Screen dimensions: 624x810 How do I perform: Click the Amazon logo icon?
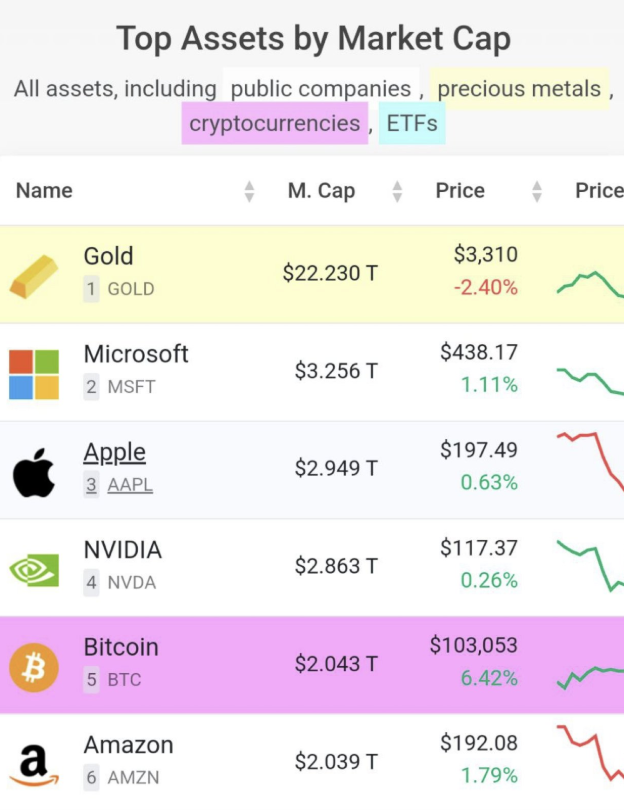pyautogui.click(x=34, y=765)
